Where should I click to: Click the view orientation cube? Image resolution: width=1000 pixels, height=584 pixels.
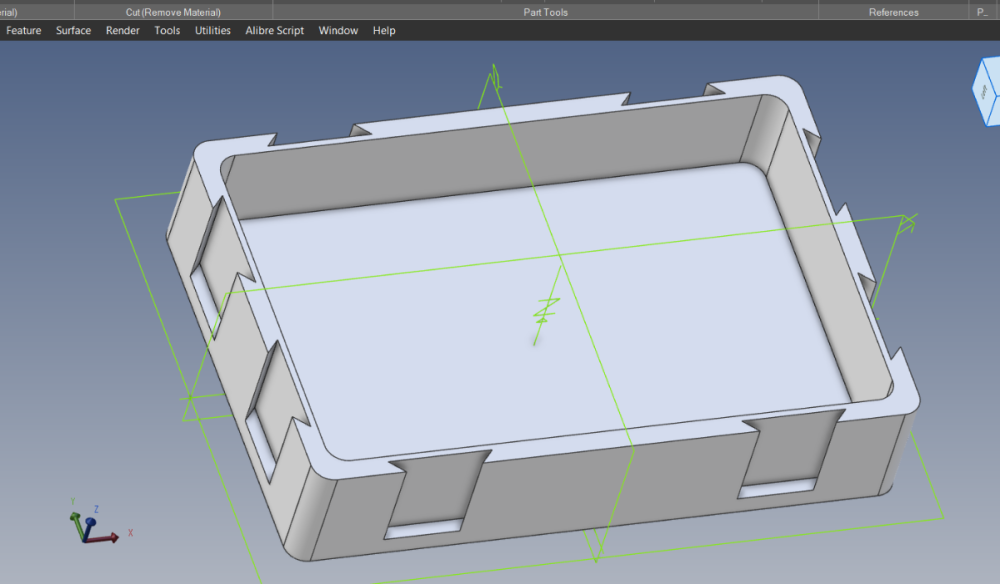pos(986,91)
